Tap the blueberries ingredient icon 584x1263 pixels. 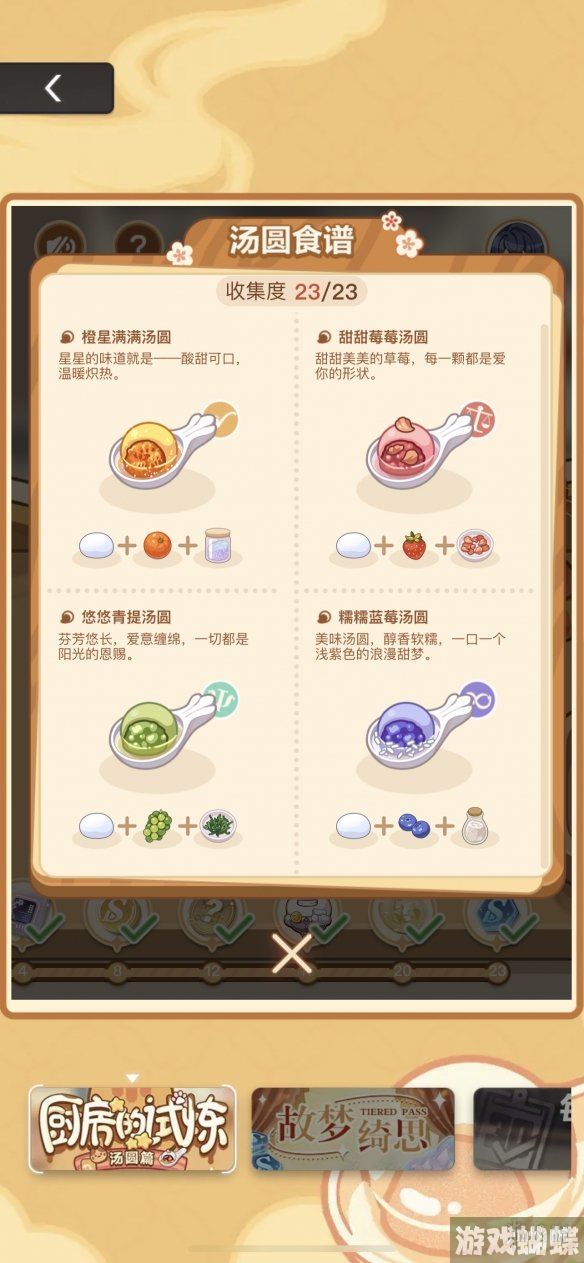[x=413, y=825]
